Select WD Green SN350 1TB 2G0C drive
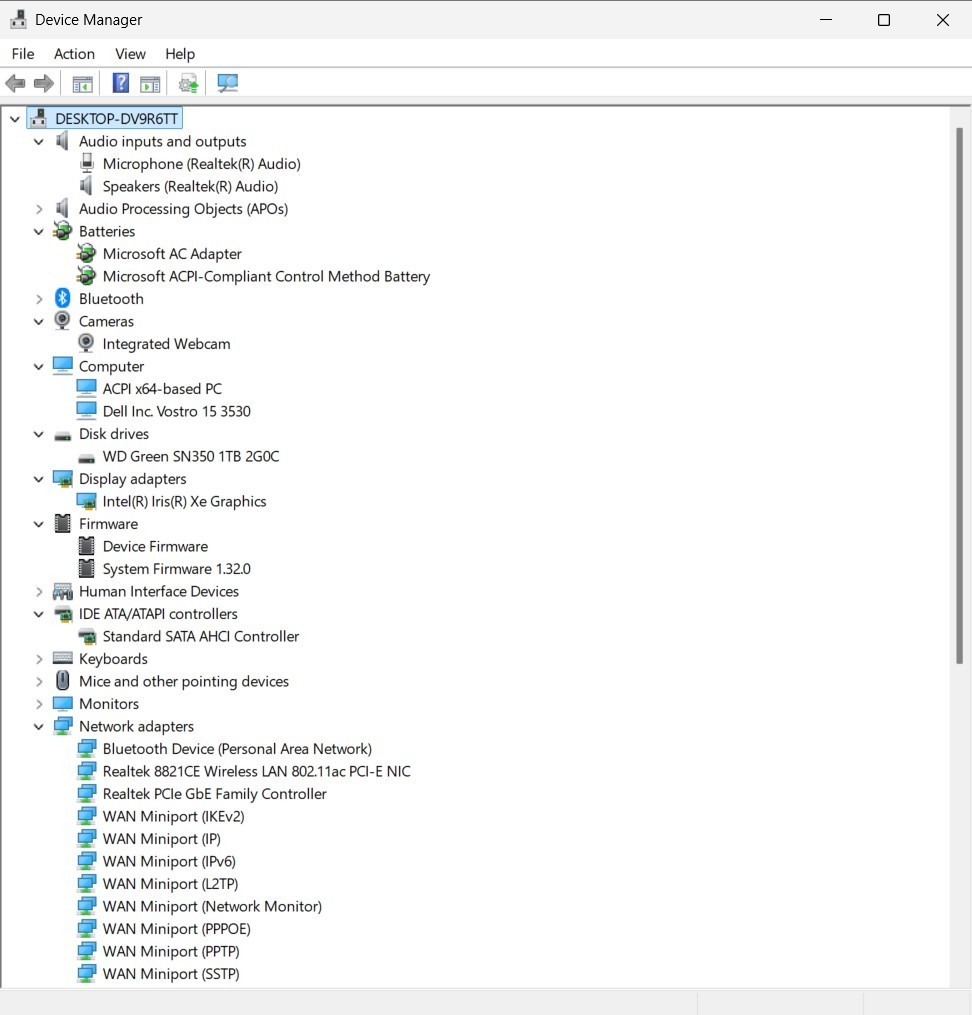Viewport: 972px width, 1015px height. (191, 456)
